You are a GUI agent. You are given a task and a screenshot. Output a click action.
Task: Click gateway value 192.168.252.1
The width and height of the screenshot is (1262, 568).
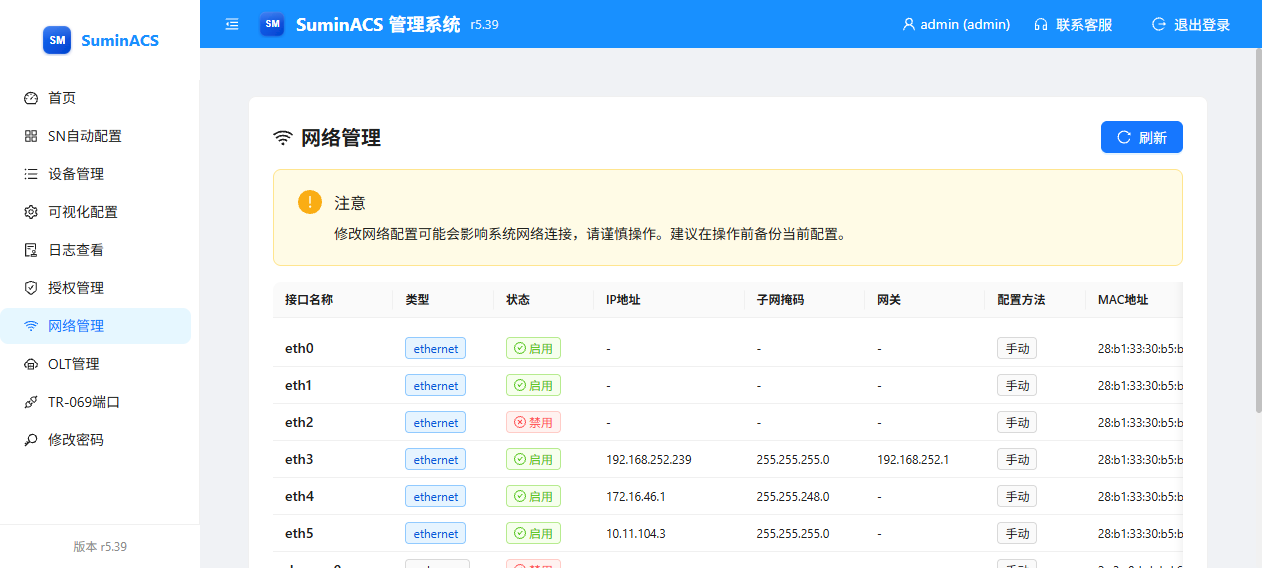(x=913, y=460)
